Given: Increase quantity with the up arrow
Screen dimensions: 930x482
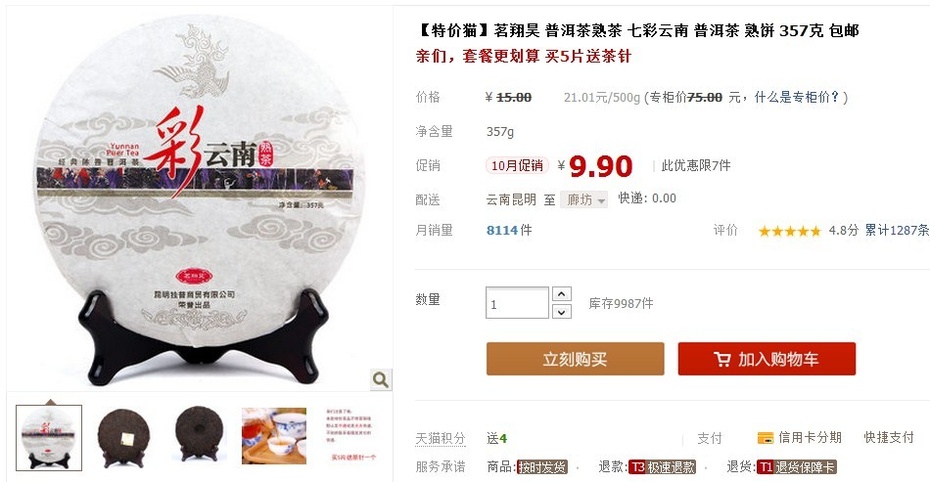Looking at the screenshot, I should (x=562, y=294).
